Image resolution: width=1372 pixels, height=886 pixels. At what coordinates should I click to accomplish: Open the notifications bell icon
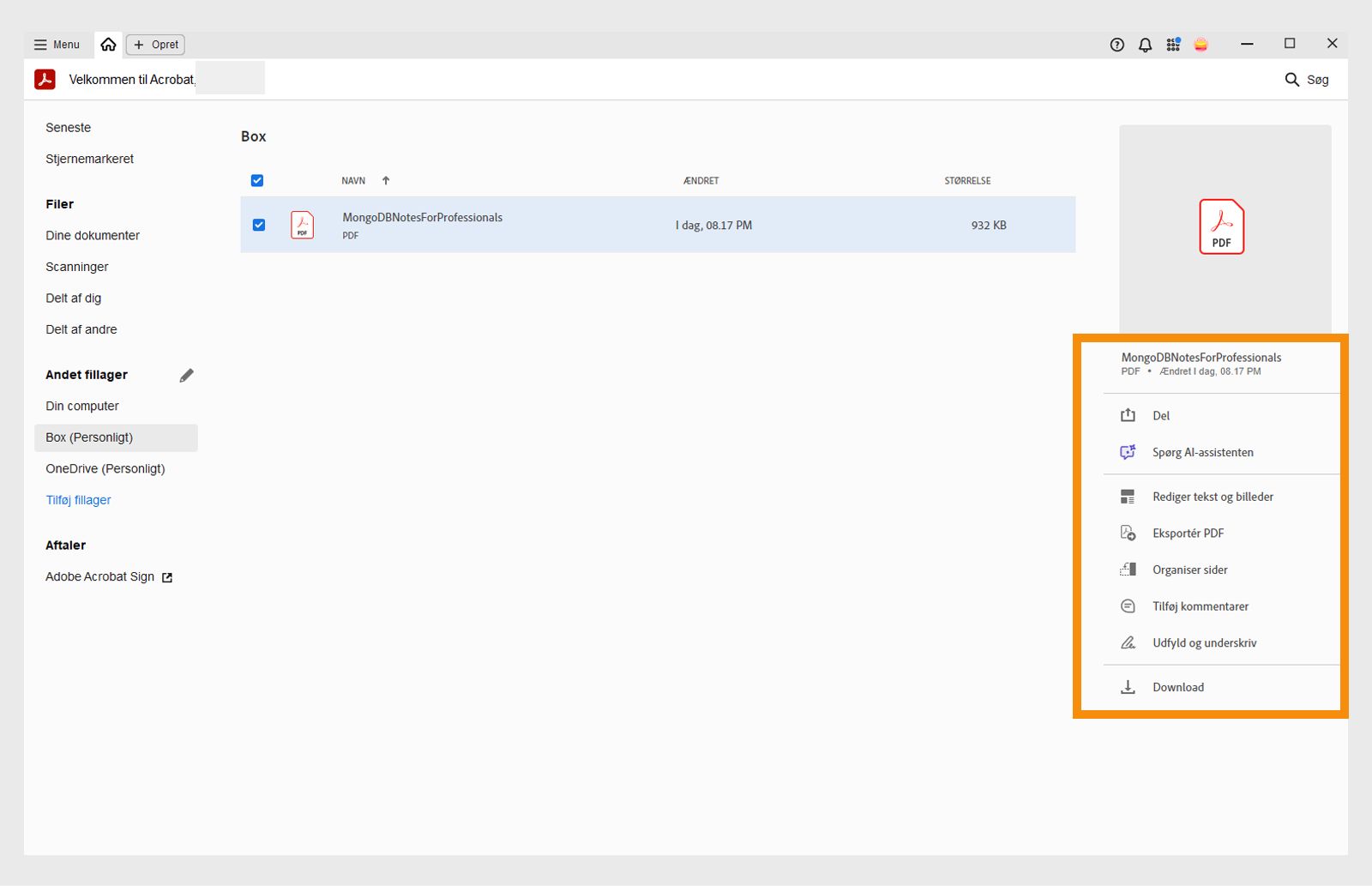coord(1145,45)
